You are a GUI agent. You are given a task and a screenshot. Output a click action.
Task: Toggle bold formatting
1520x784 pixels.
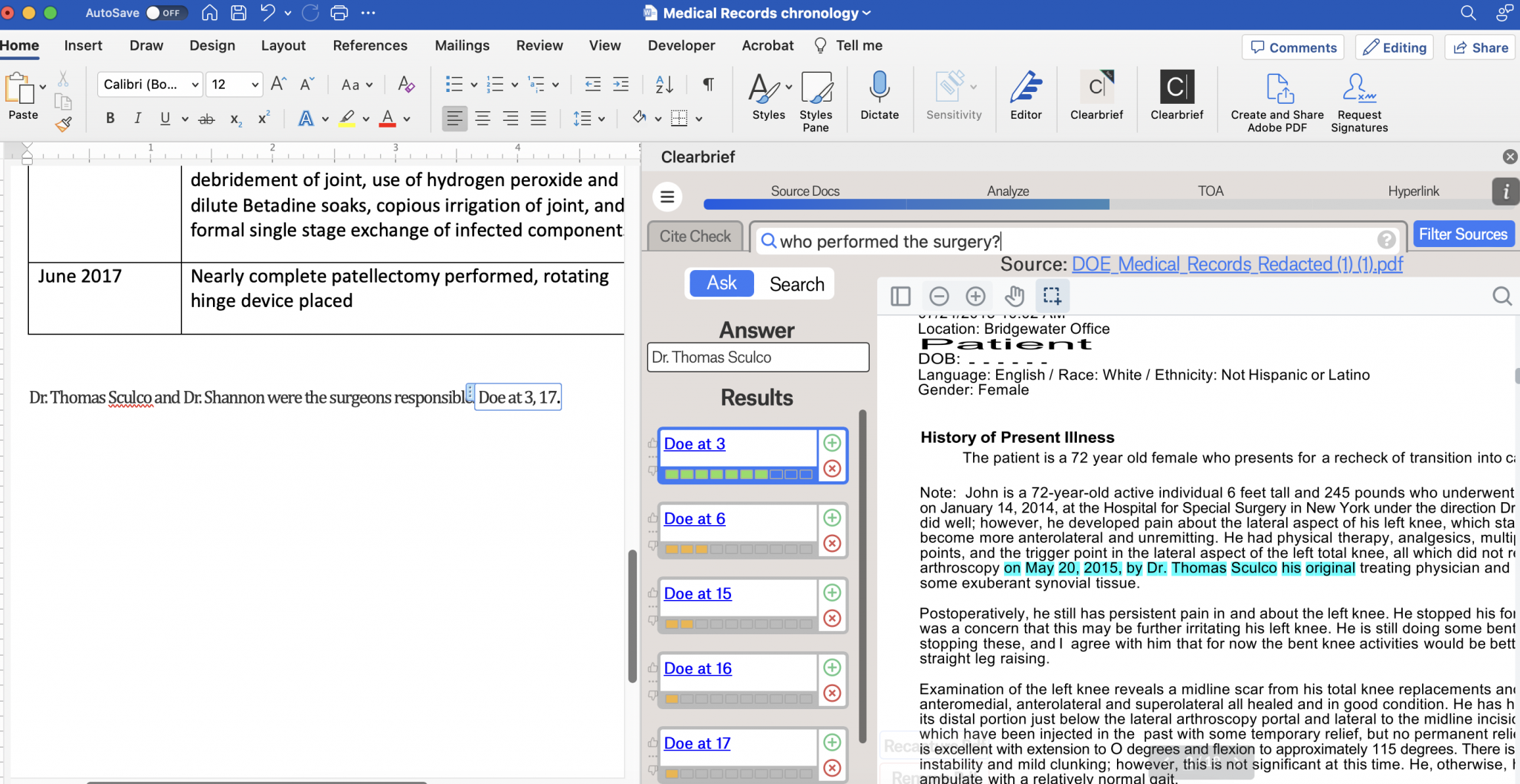[x=109, y=118]
